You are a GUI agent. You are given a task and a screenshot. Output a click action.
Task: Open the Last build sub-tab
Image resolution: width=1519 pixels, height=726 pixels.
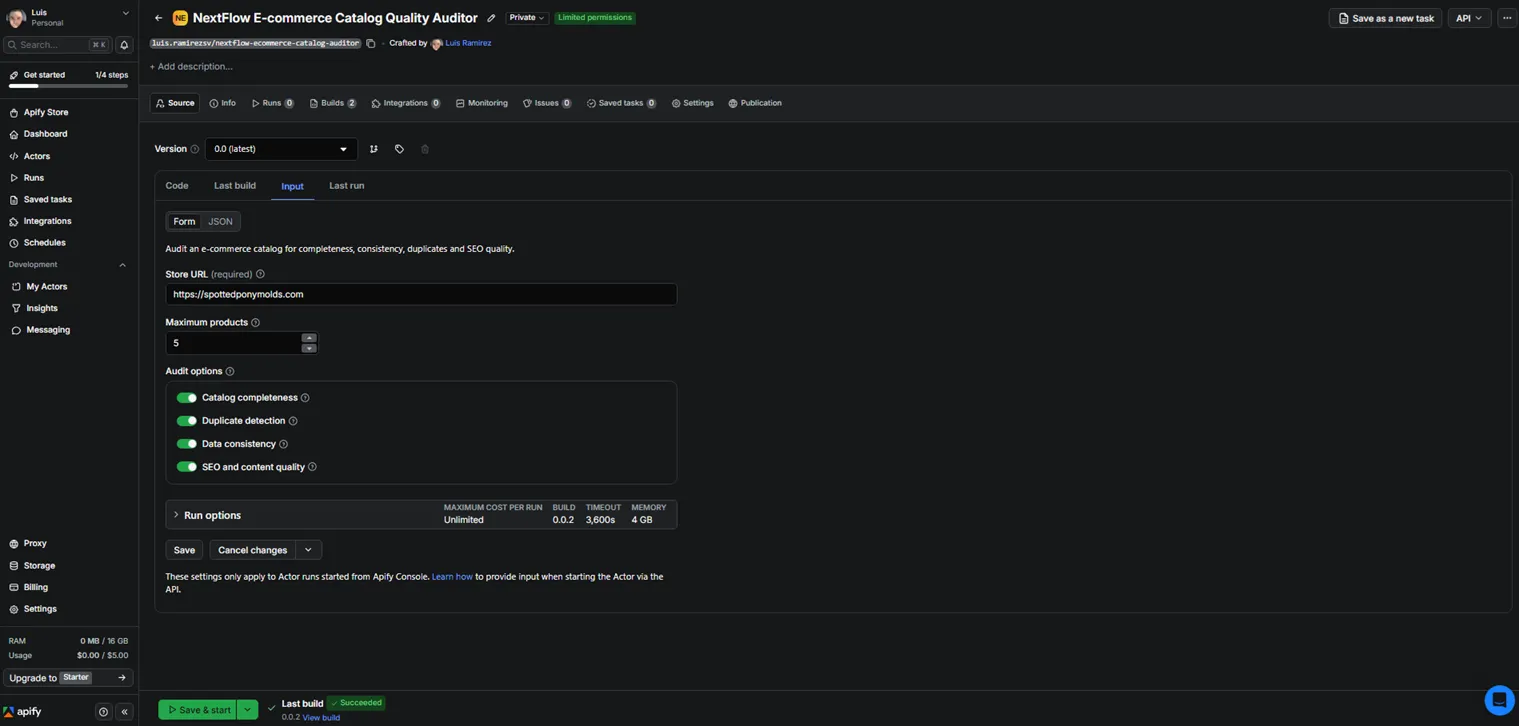235,186
